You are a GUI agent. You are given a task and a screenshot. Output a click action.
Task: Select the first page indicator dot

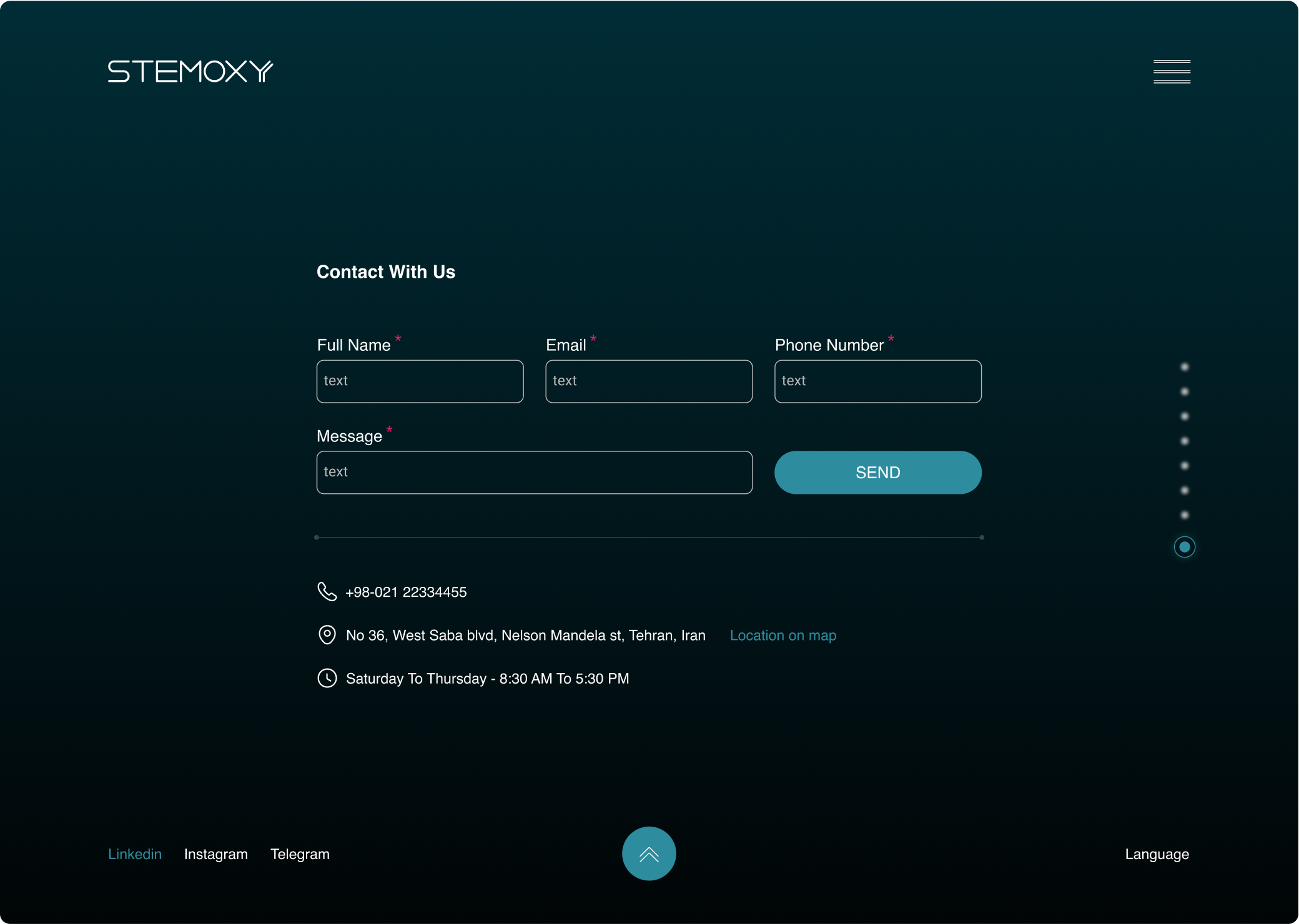pos(1185,367)
